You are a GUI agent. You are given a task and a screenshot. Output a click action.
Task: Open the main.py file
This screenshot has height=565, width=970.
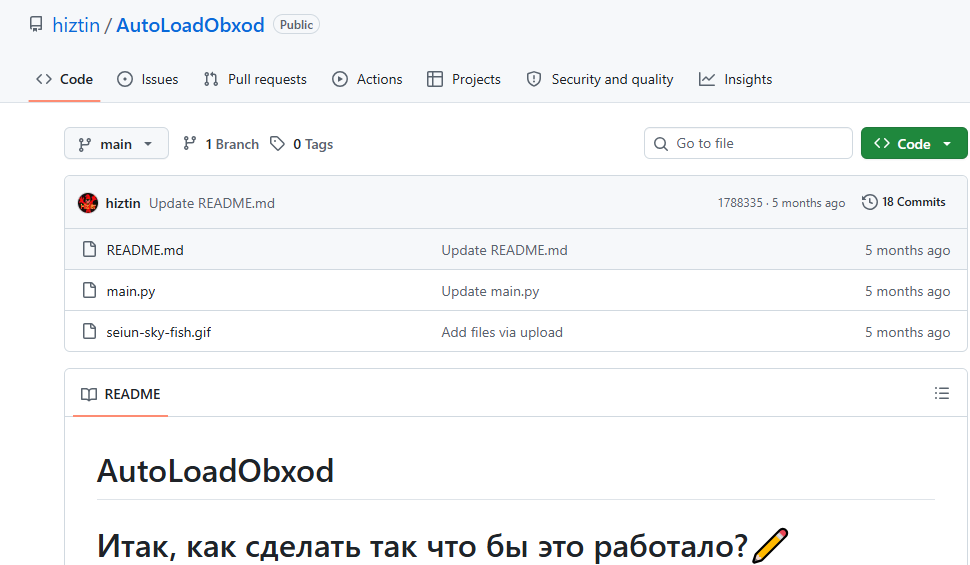[x=131, y=291]
